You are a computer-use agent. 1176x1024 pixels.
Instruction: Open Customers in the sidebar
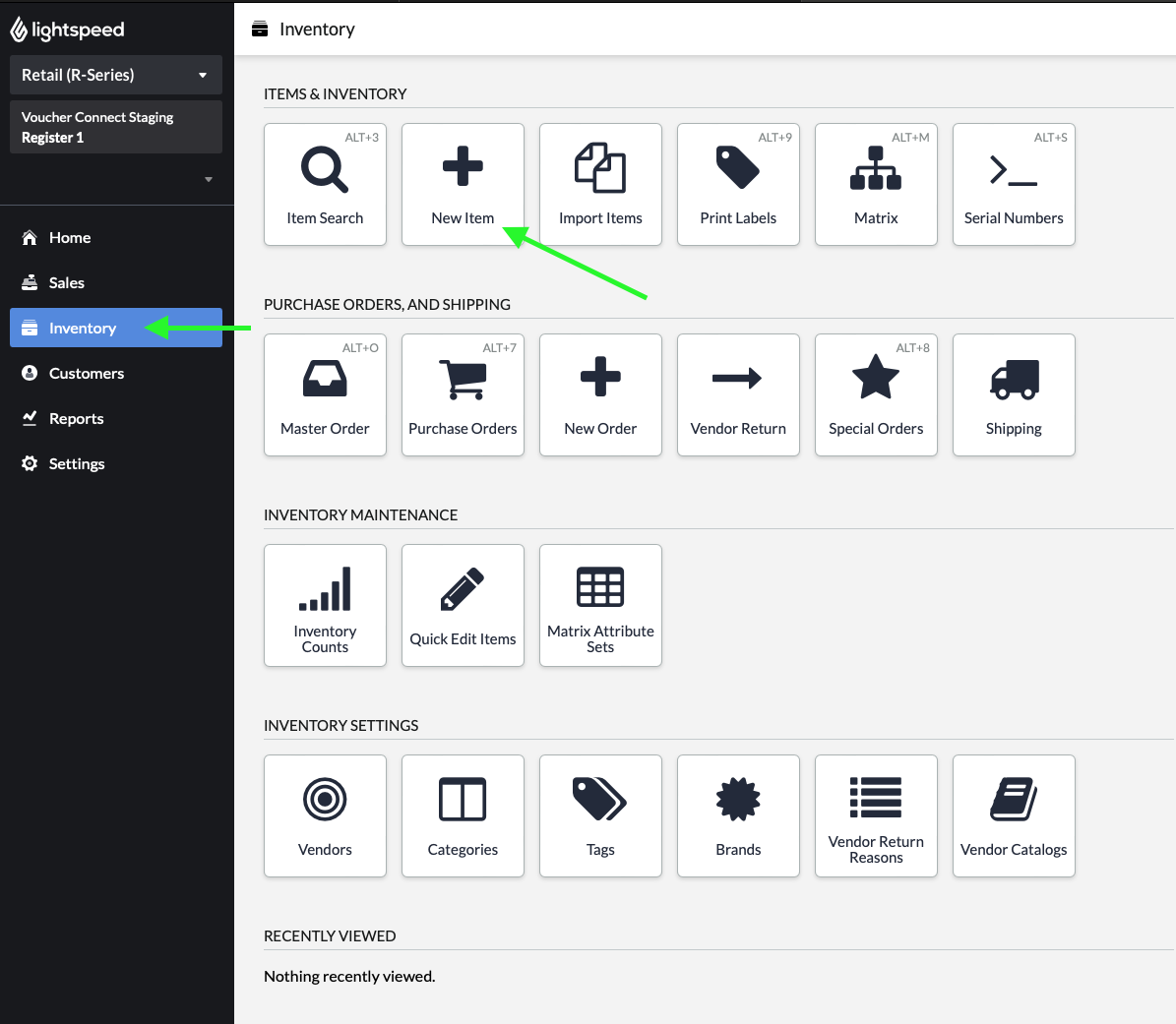[x=115, y=374]
